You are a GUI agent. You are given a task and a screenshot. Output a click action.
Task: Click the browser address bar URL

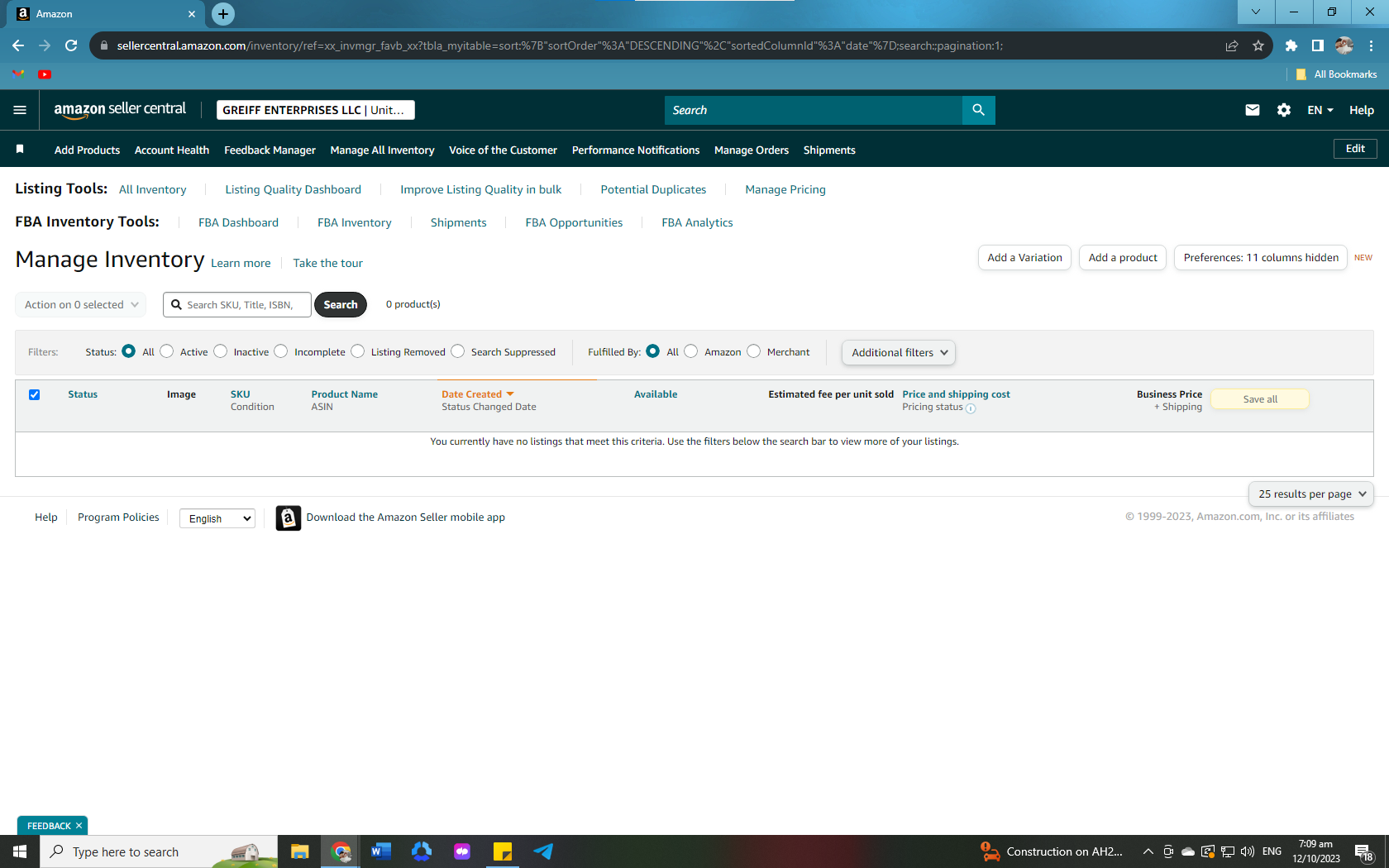pyautogui.click(x=560, y=45)
